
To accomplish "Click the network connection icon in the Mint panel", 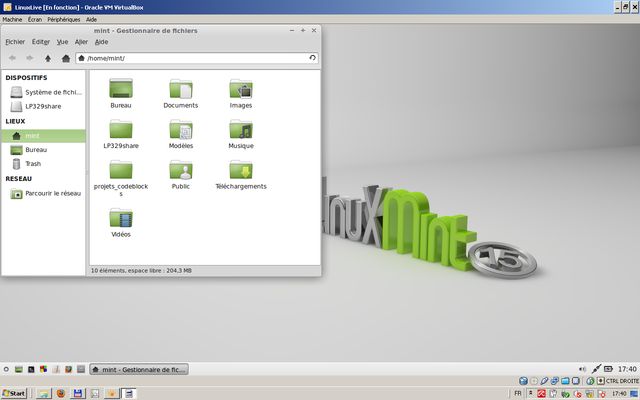I will pyautogui.click(x=596, y=369).
